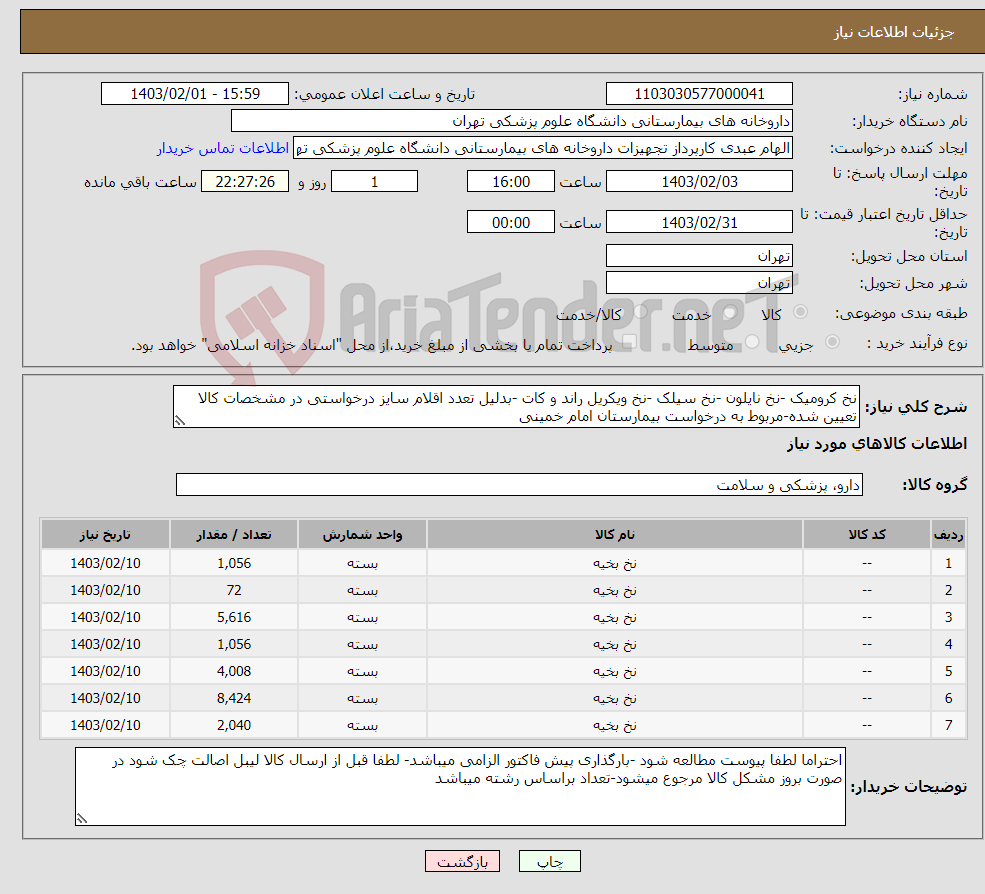Select the خدمت radio button
Viewport: 985px width, 894px height.
[729, 312]
